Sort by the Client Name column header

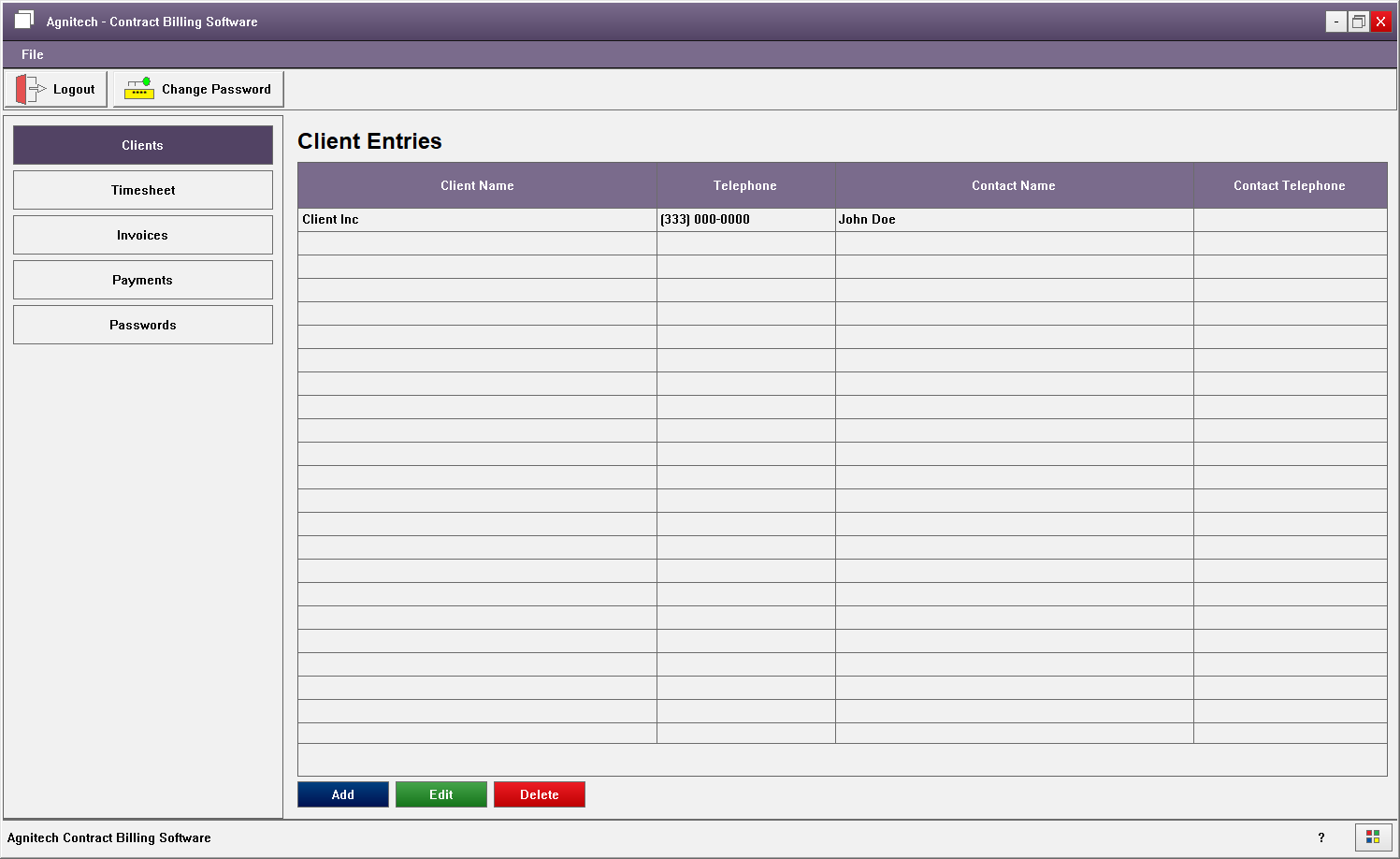point(477,185)
